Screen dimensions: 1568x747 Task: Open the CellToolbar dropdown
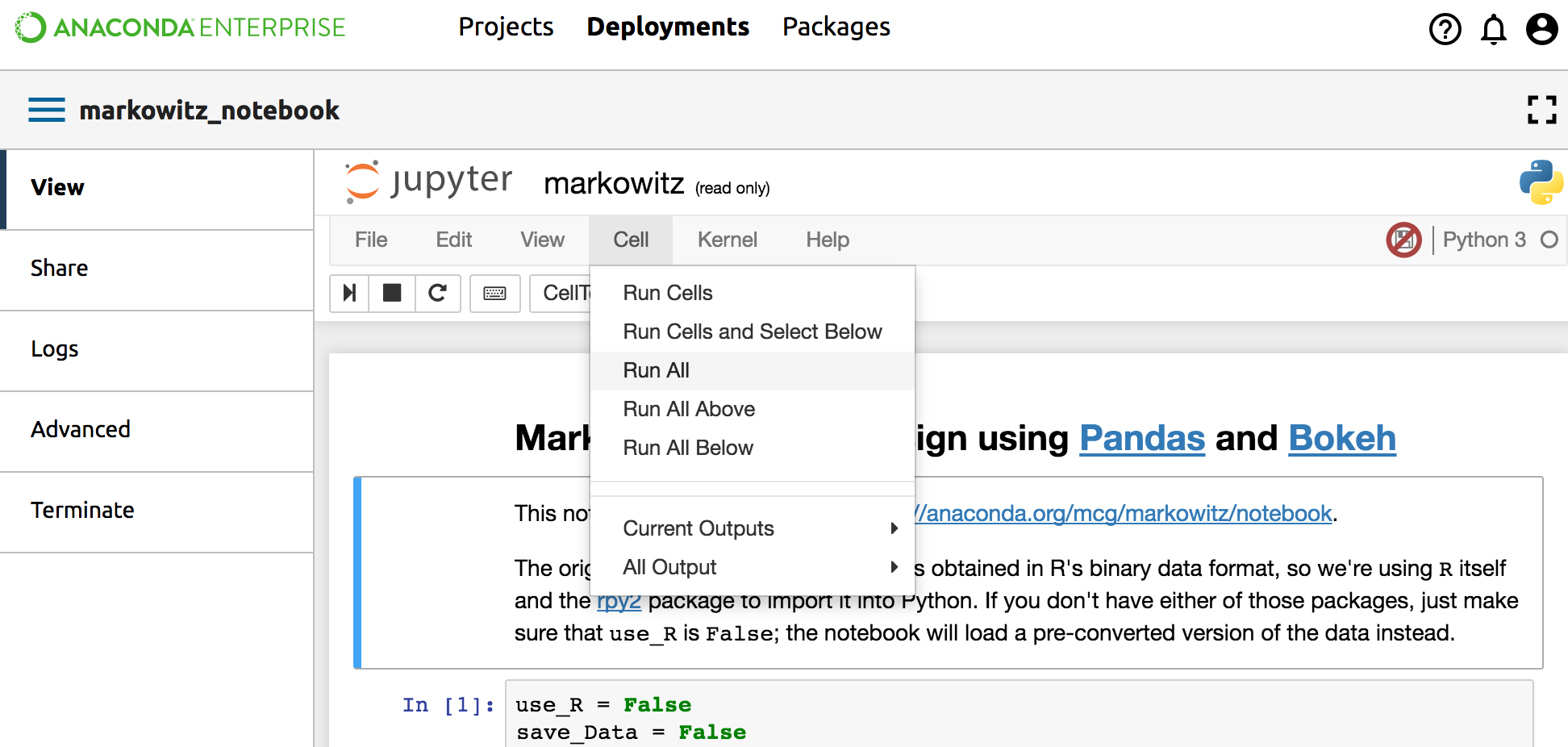click(x=562, y=293)
